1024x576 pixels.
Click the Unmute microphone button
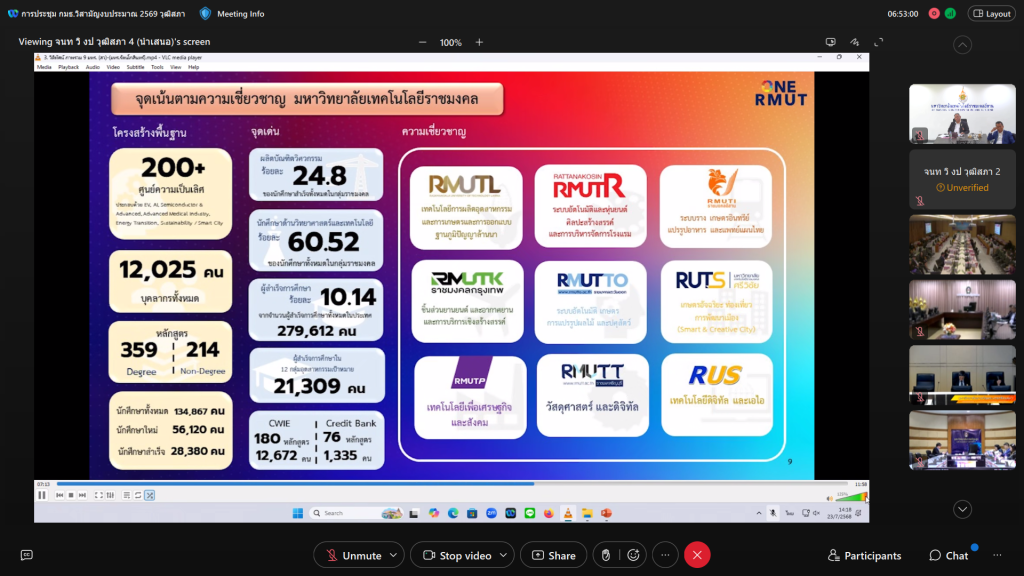[352, 555]
